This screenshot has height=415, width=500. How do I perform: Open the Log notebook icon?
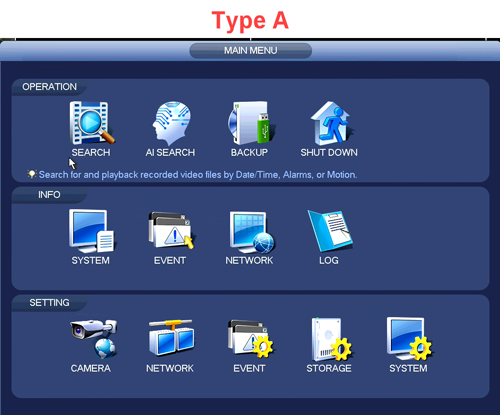pos(330,231)
